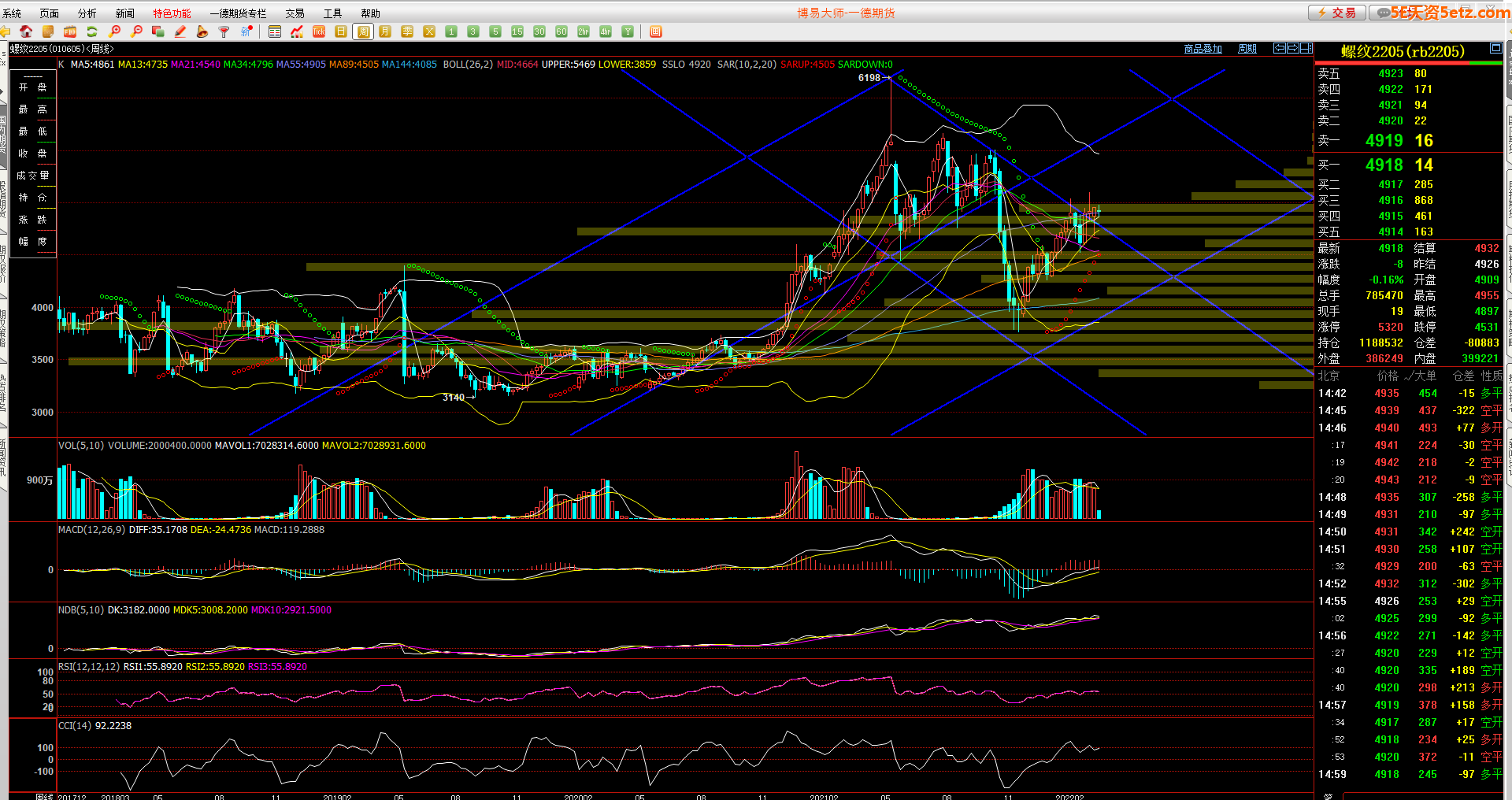Switch to the daily (日) period

coord(341,31)
